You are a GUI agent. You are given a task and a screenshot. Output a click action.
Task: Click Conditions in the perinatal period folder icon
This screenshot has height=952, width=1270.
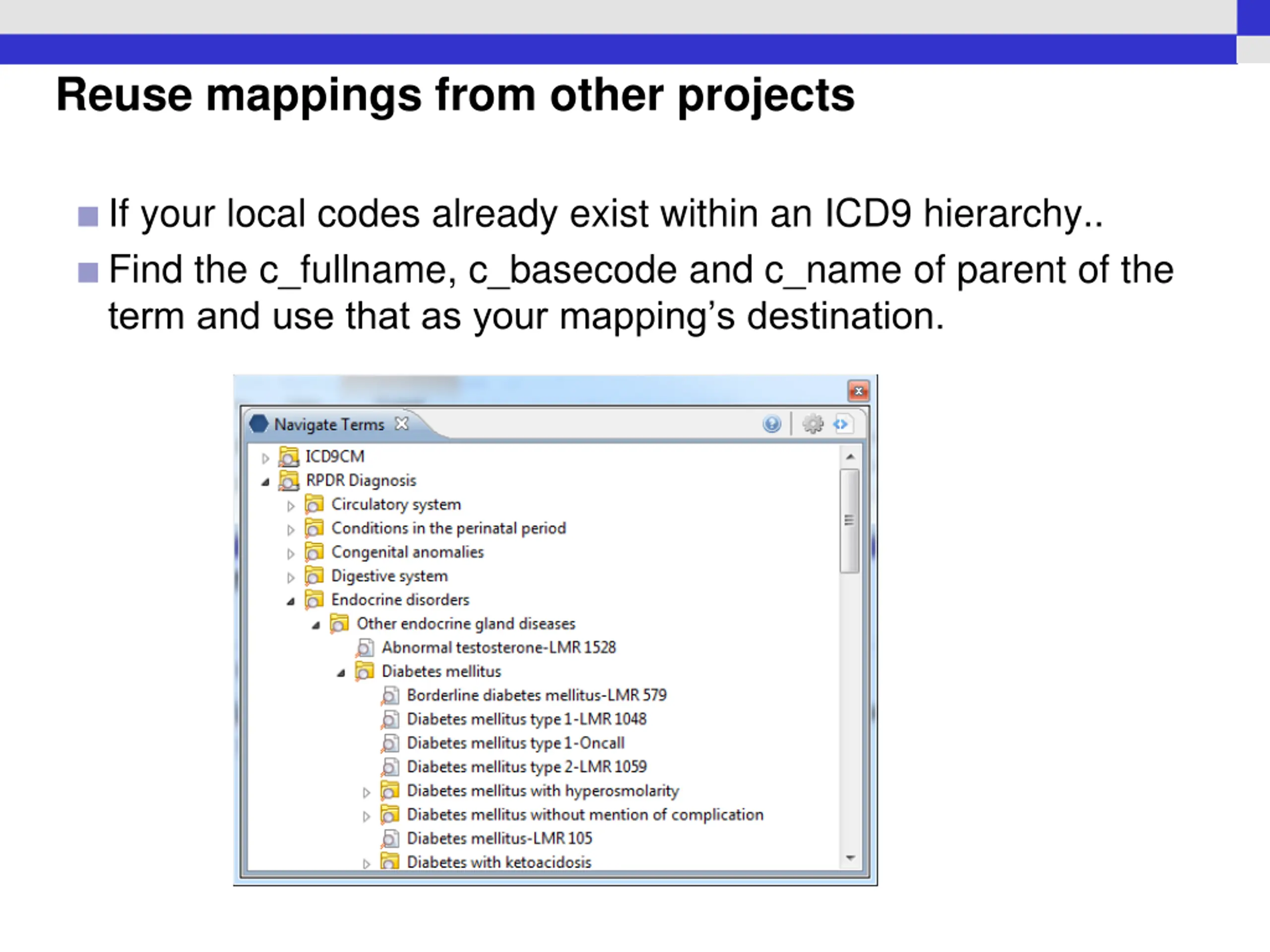pos(314,528)
